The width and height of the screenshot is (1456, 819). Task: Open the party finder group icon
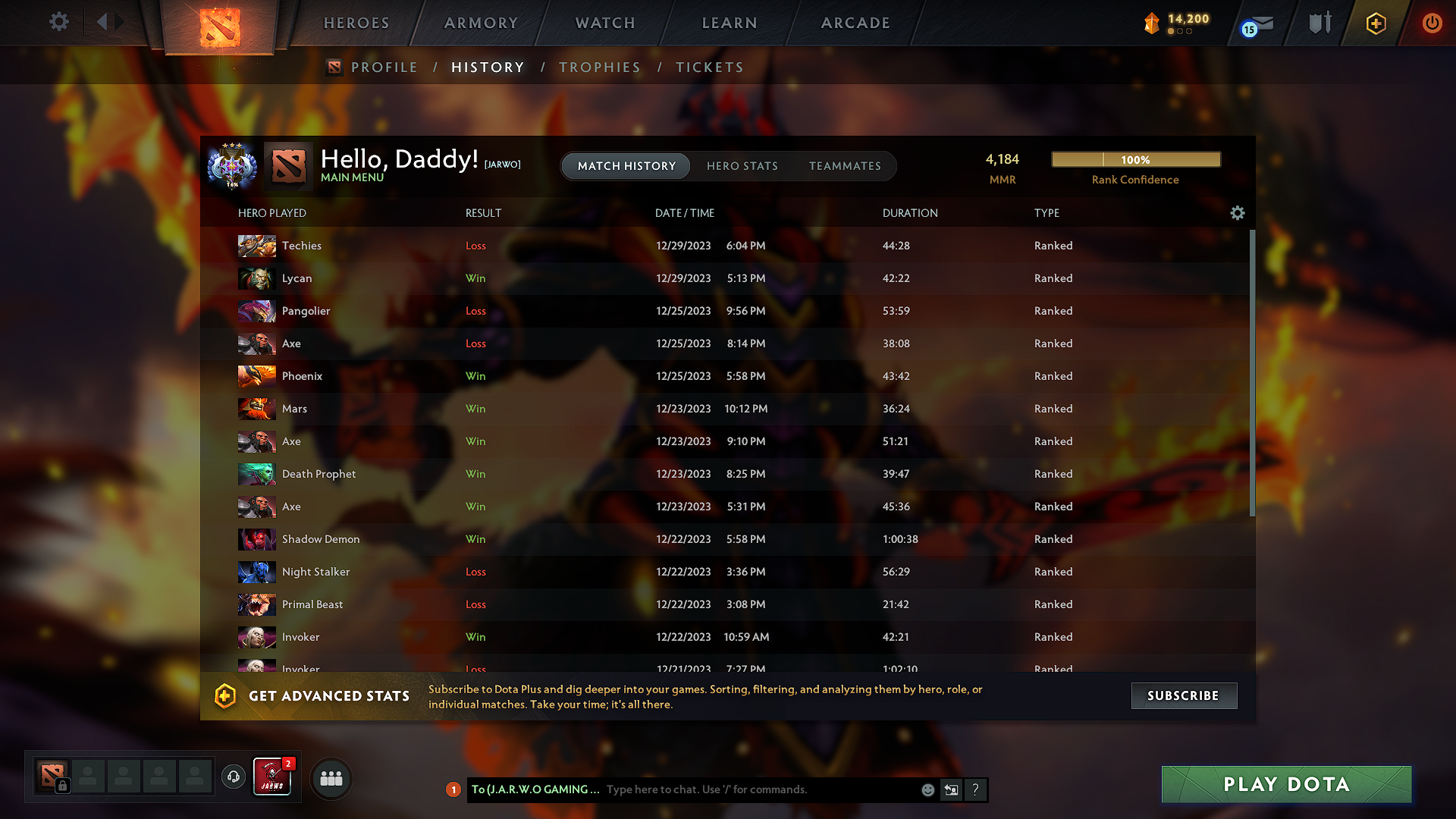pos(331,779)
